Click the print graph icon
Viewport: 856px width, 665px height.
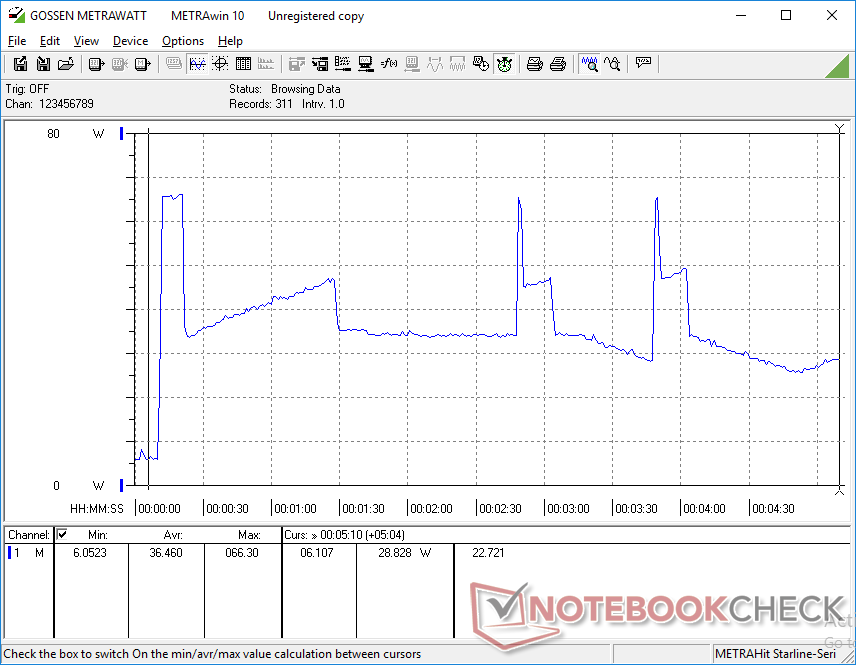[x=534, y=64]
